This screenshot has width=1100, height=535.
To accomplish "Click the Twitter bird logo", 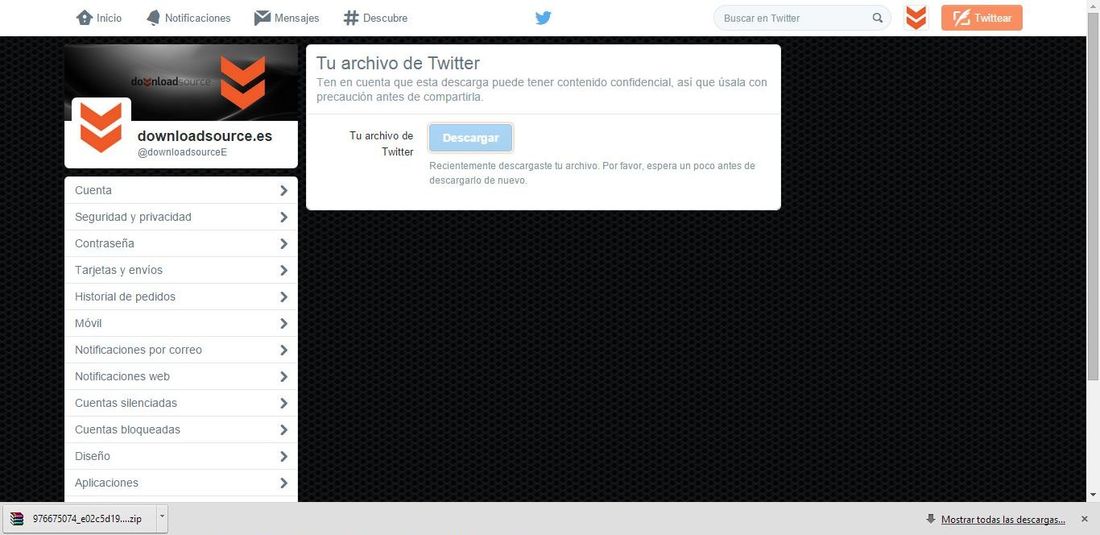I will coord(543,18).
